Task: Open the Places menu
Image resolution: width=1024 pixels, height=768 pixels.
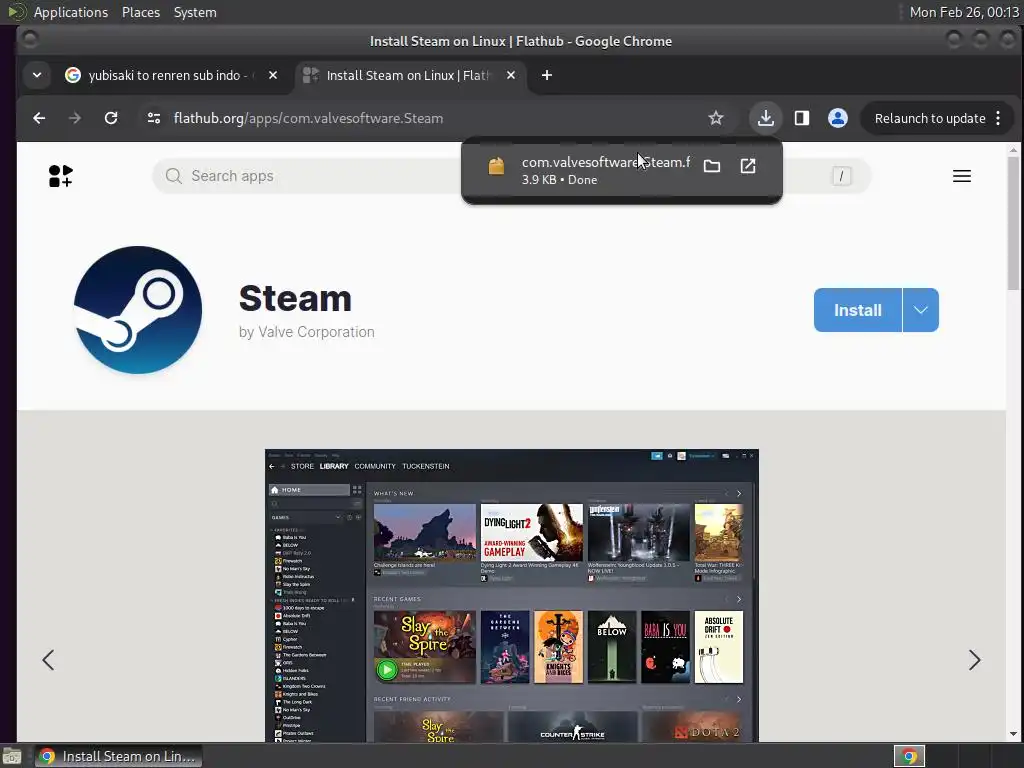Action: point(141,12)
